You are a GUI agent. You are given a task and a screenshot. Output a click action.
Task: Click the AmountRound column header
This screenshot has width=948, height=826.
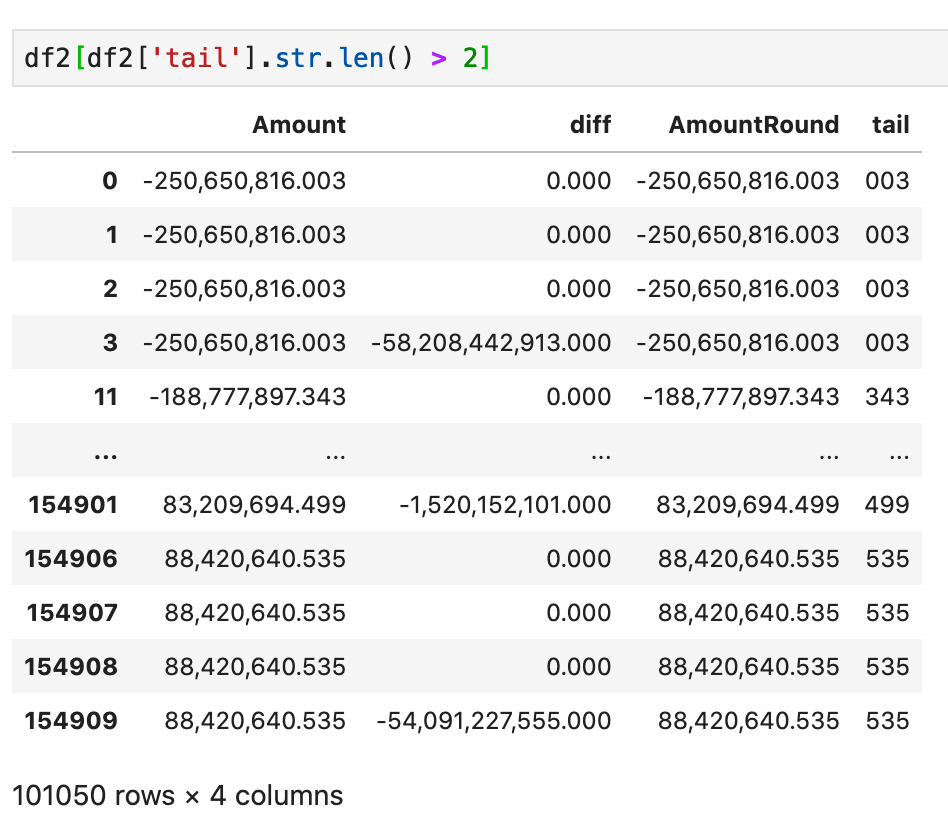click(754, 125)
